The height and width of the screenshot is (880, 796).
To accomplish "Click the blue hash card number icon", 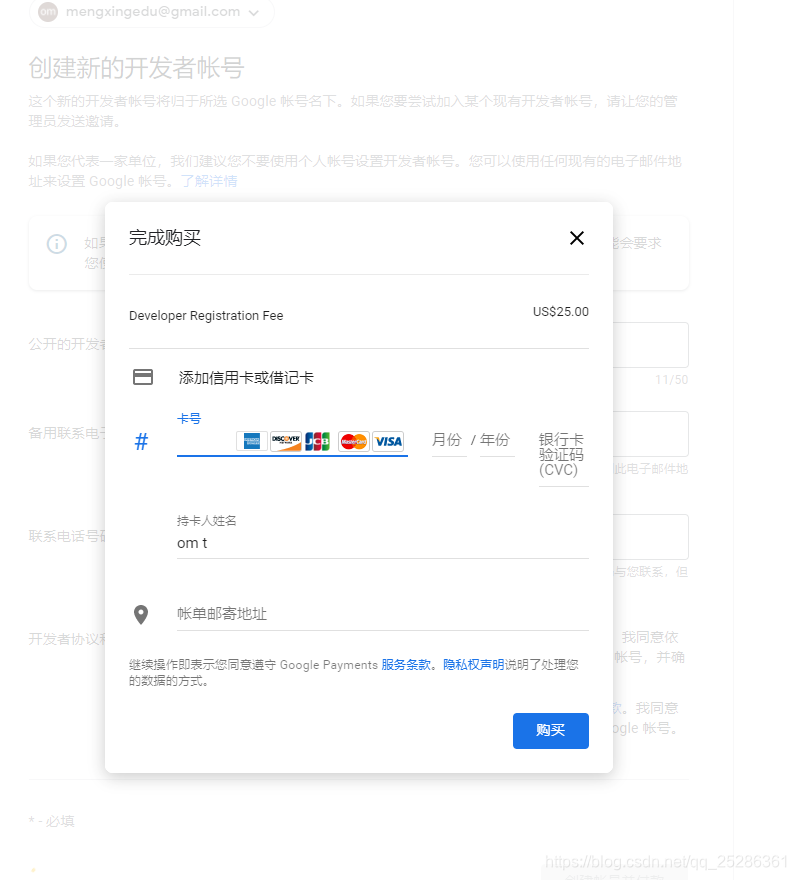I will coord(141,442).
